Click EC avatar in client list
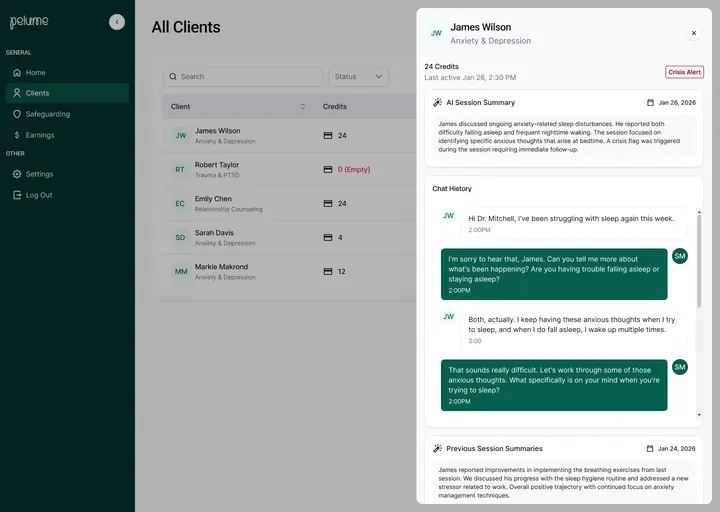Viewport: 720px width, 512px height. (180, 203)
